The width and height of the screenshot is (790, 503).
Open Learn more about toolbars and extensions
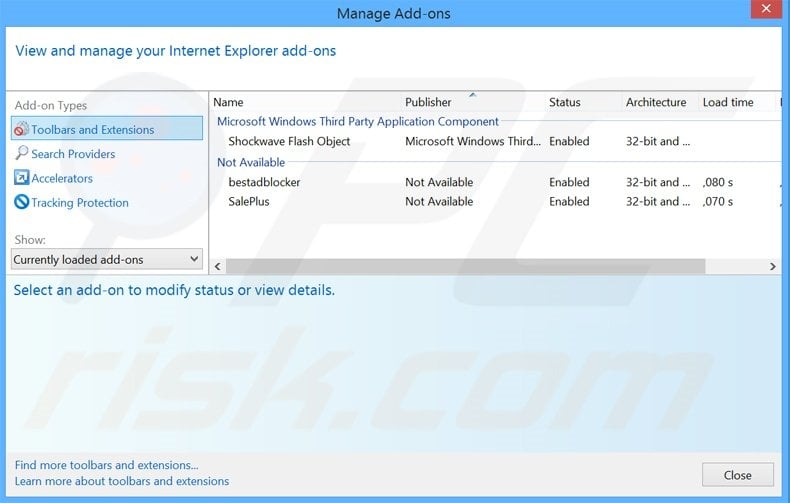pyautogui.click(x=122, y=481)
